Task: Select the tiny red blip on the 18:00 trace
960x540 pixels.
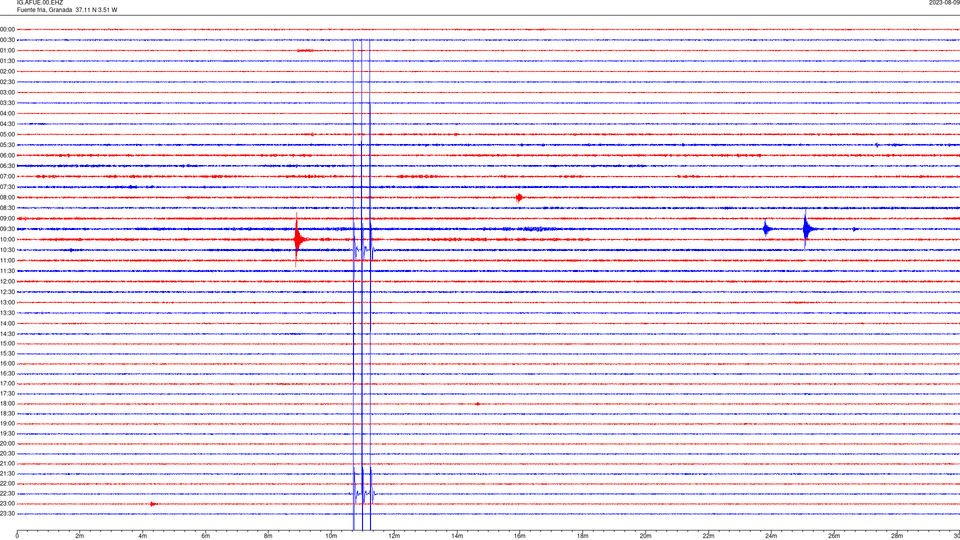Action: tap(478, 403)
